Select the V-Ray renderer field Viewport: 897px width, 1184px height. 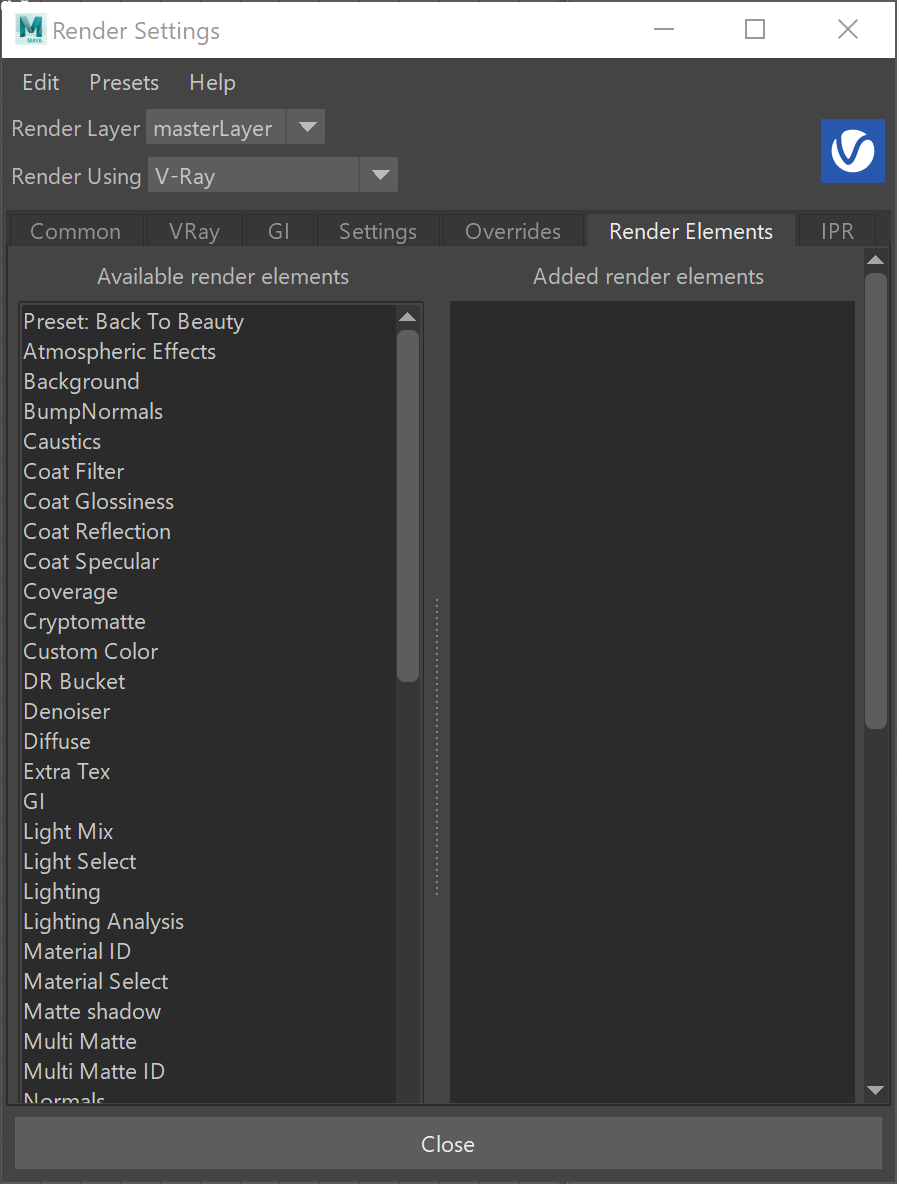254,175
